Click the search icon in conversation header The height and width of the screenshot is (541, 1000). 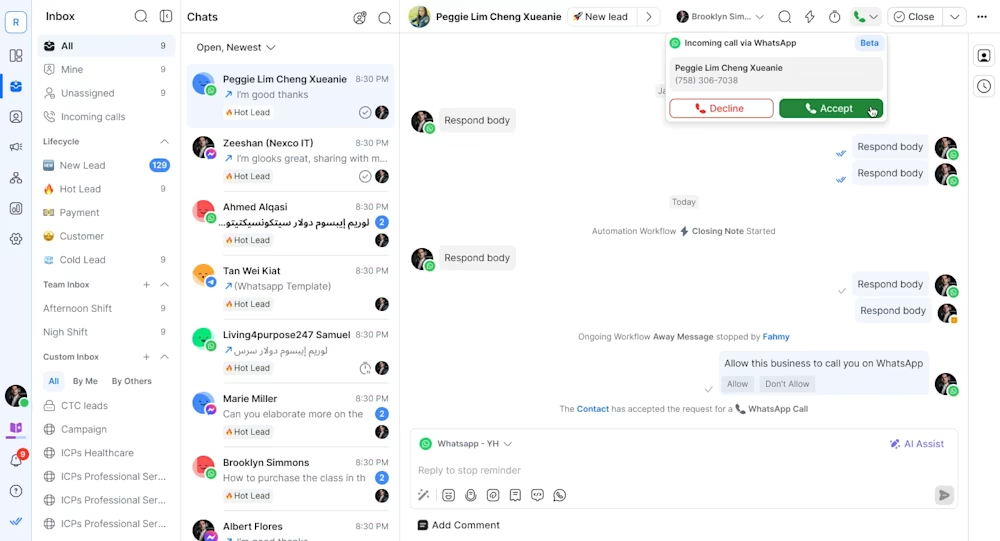(785, 17)
